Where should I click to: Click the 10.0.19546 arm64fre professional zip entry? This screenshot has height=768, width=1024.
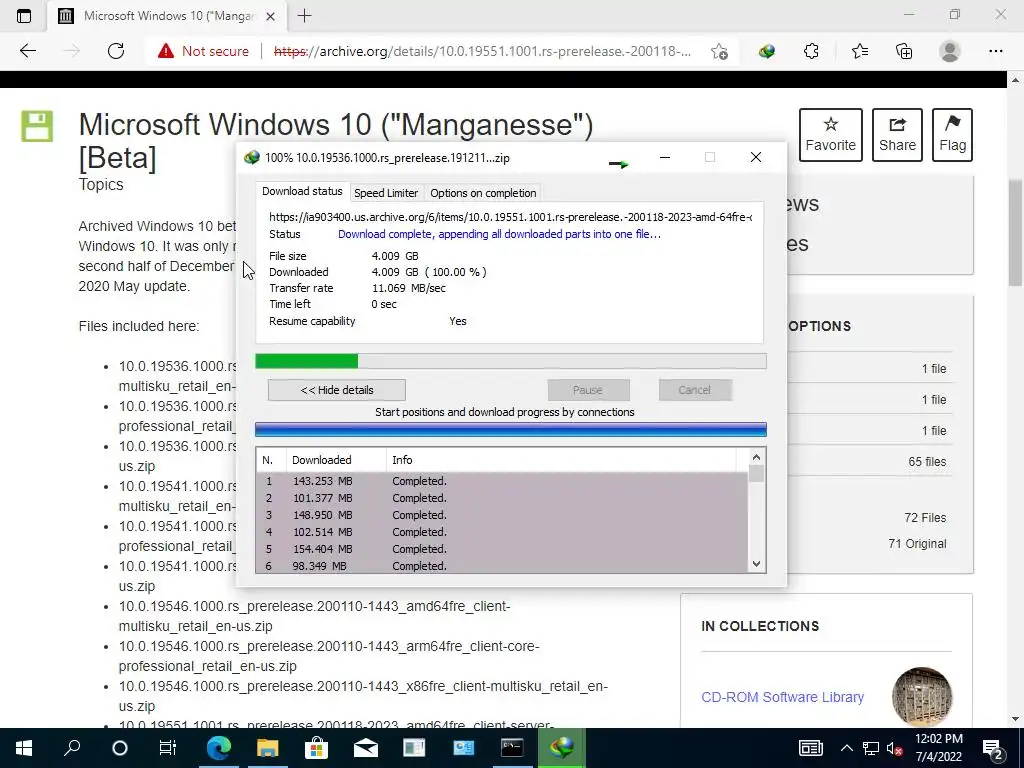point(328,656)
